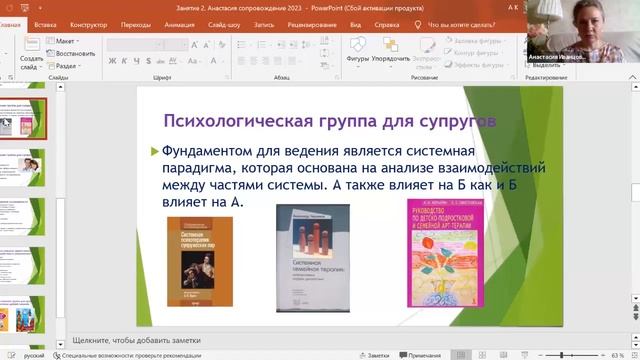Open the Переходы tab
Image resolution: width=640 pixels, height=360 pixels.
click(136, 25)
